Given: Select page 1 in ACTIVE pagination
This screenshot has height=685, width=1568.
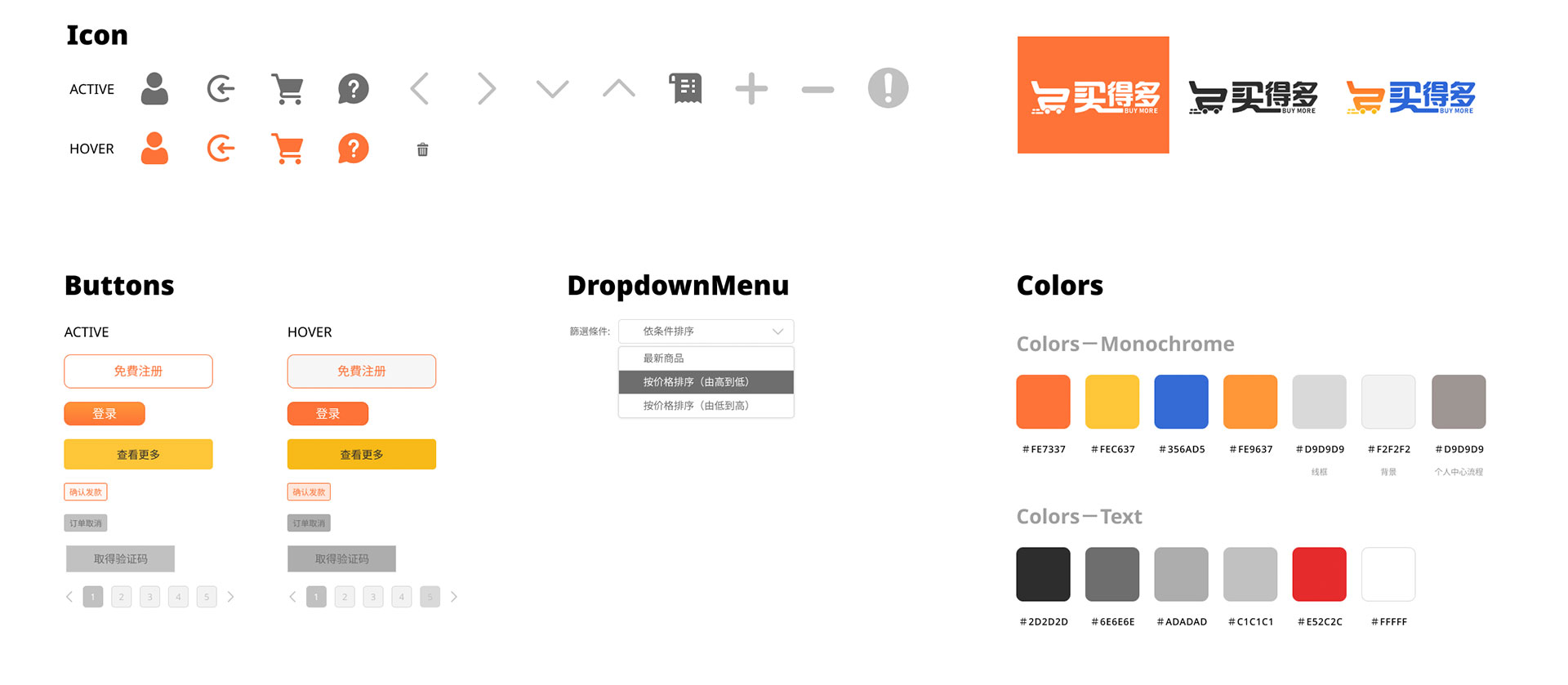Looking at the screenshot, I should [x=93, y=597].
